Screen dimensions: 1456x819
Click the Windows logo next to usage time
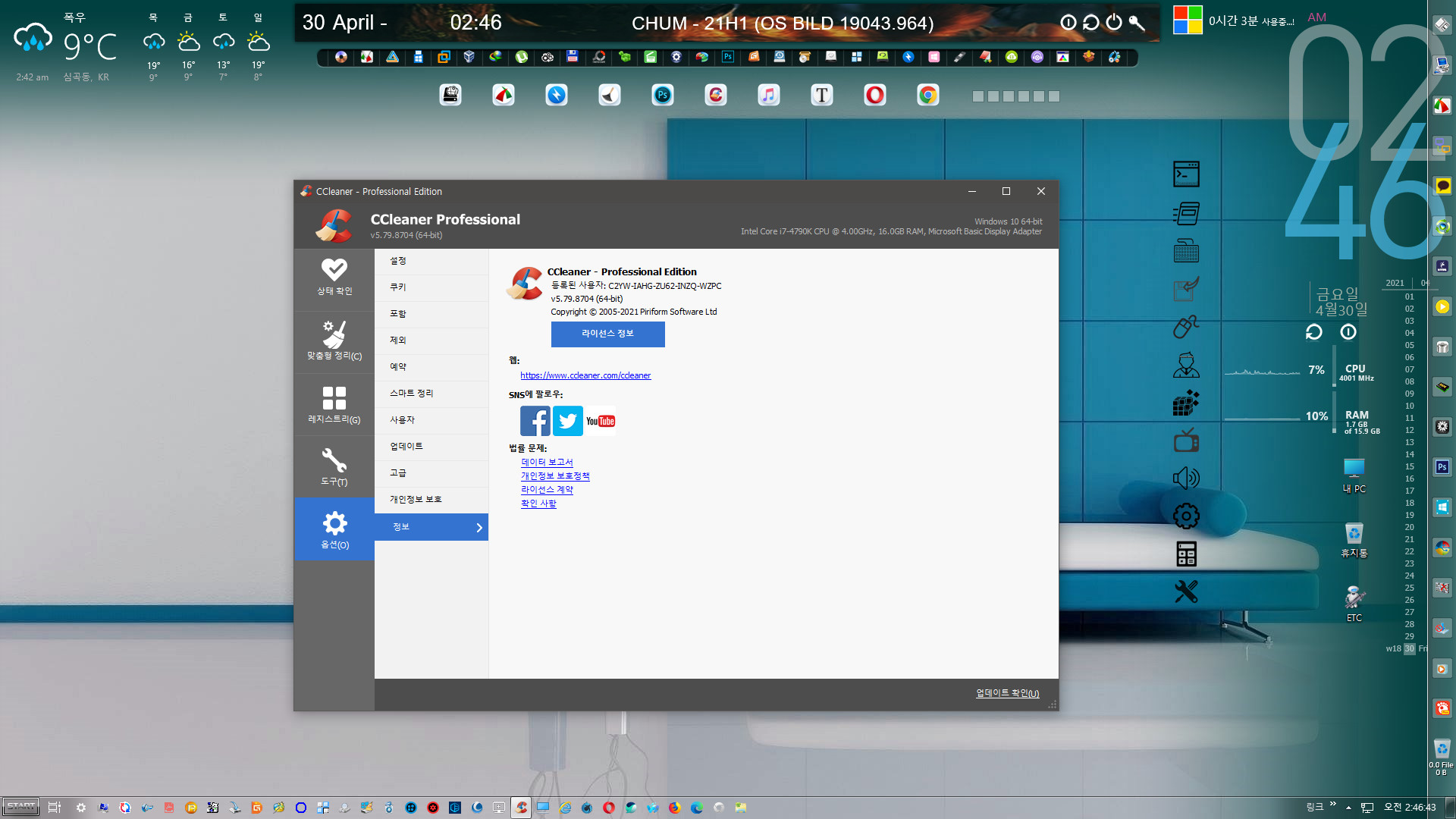(1188, 20)
